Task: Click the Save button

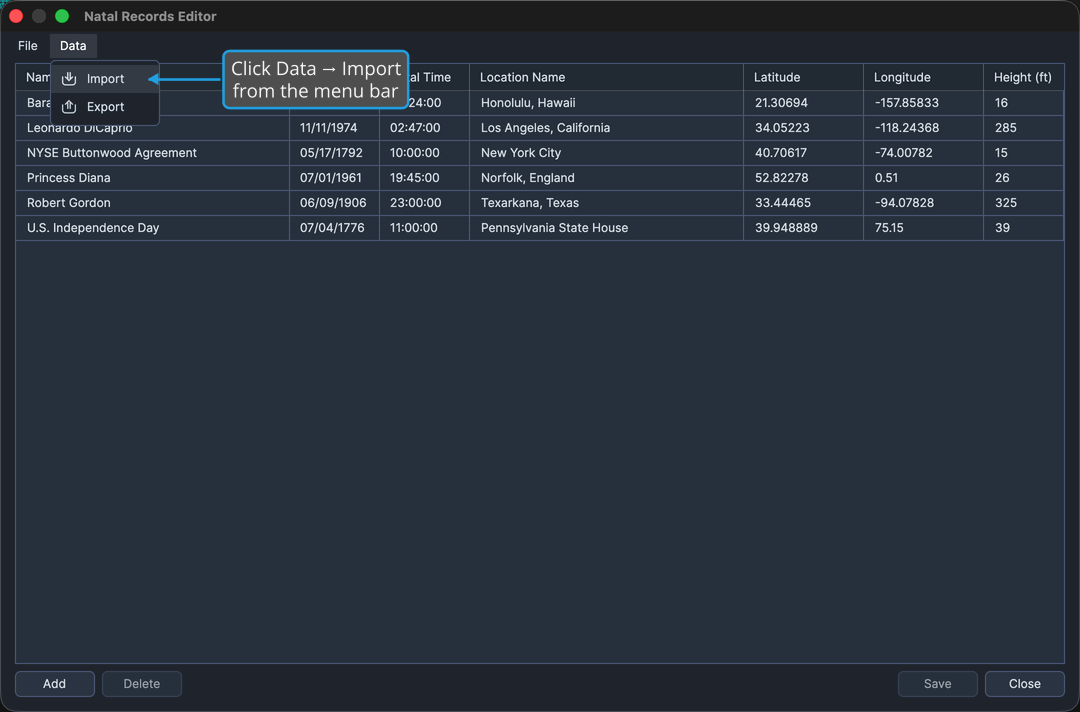Action: pos(937,684)
